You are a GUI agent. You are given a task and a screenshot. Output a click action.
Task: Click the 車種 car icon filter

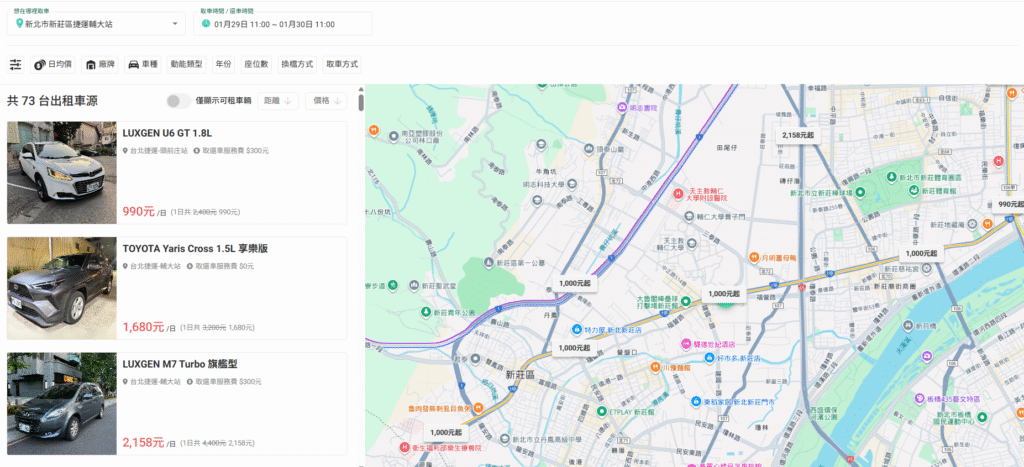pyautogui.click(x=132, y=64)
